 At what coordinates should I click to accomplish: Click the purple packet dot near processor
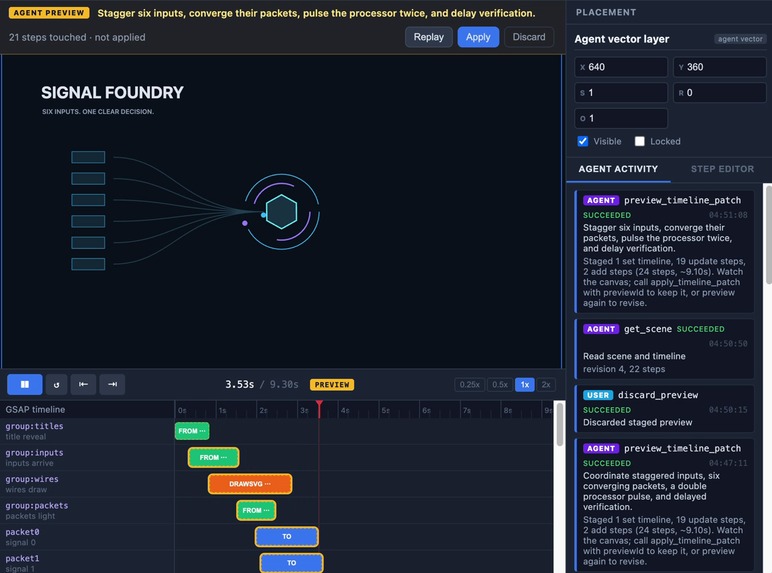click(245, 223)
